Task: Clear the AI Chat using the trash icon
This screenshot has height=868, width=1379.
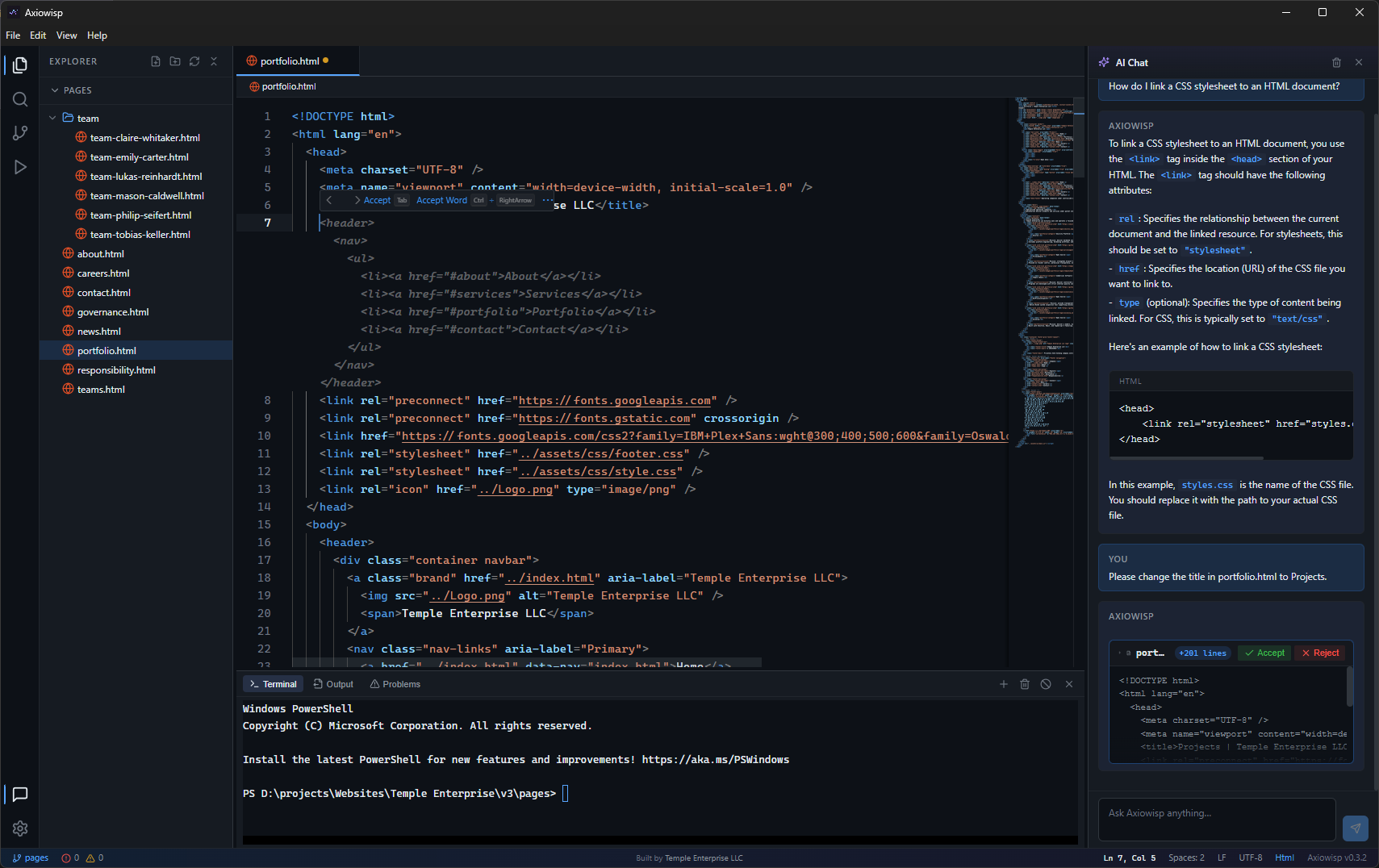Action: 1336,62
